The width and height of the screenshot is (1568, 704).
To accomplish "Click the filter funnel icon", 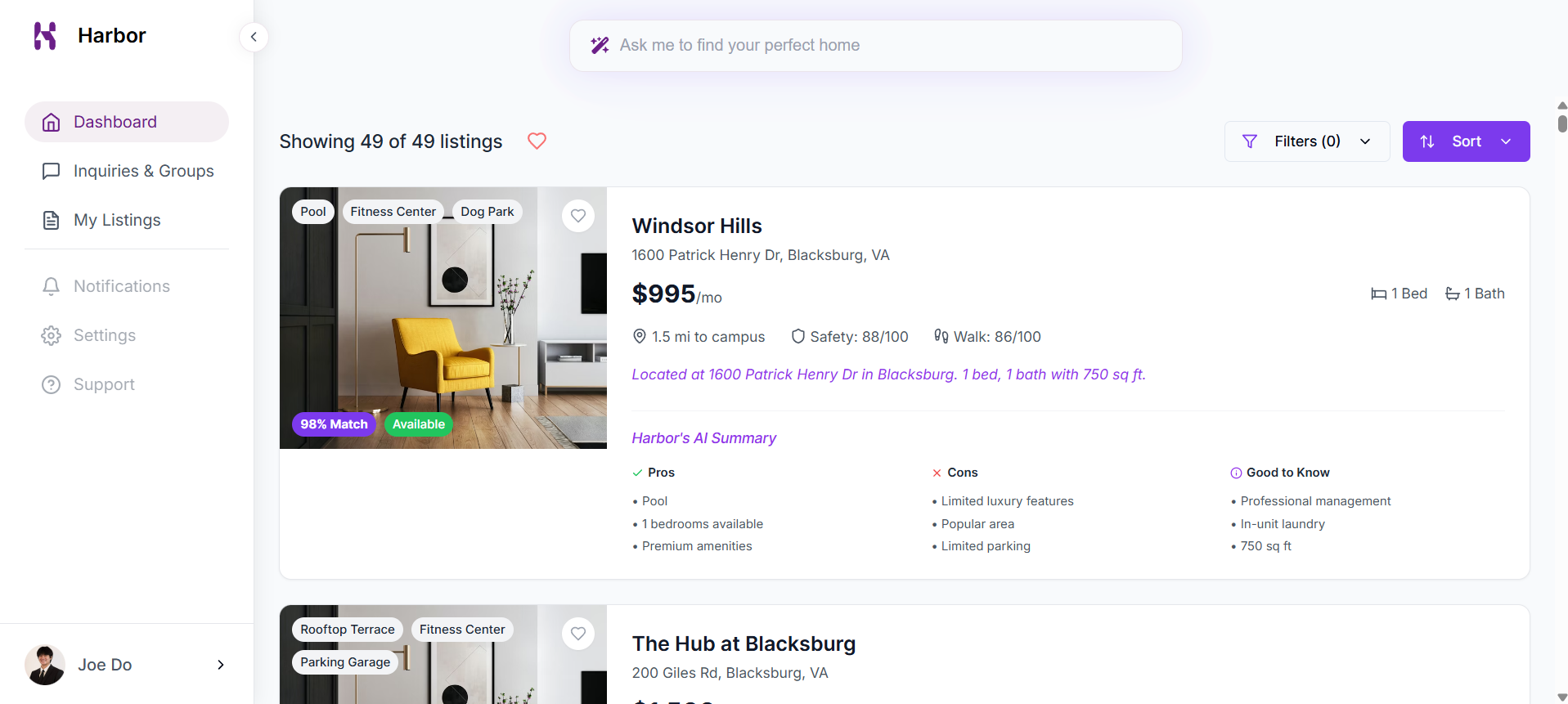I will [1250, 141].
